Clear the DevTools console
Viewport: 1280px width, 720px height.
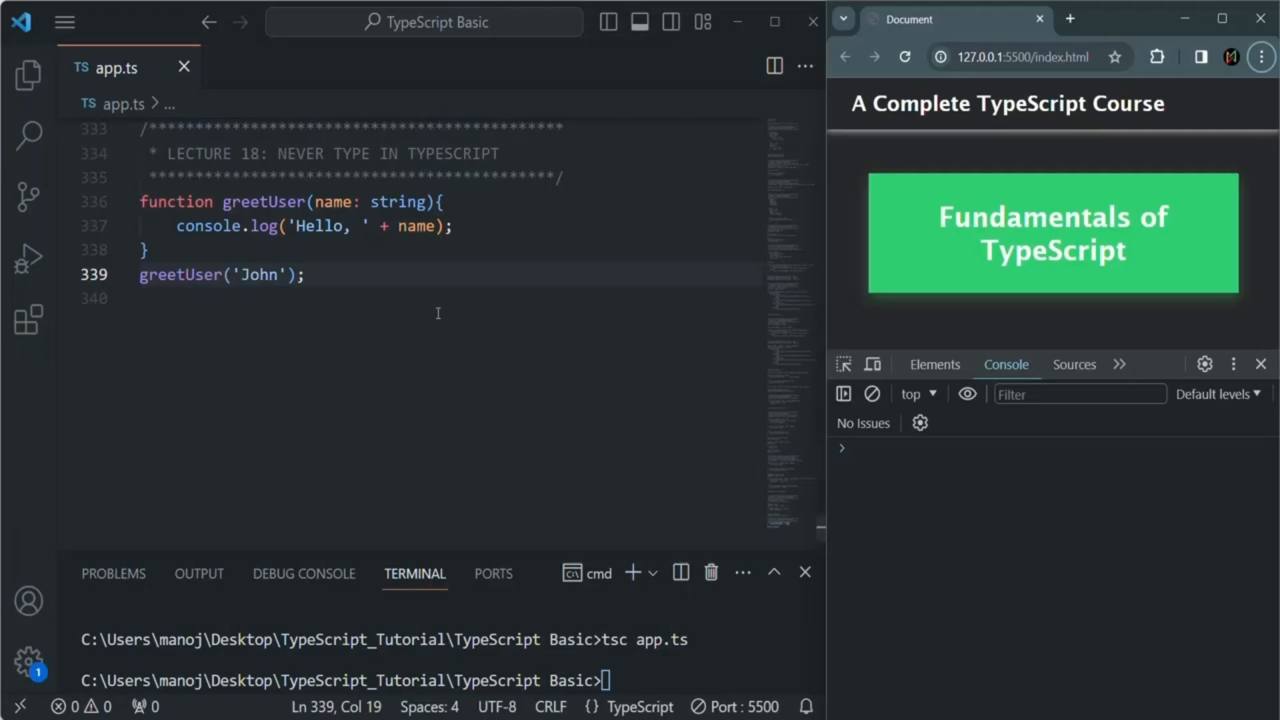coord(872,394)
